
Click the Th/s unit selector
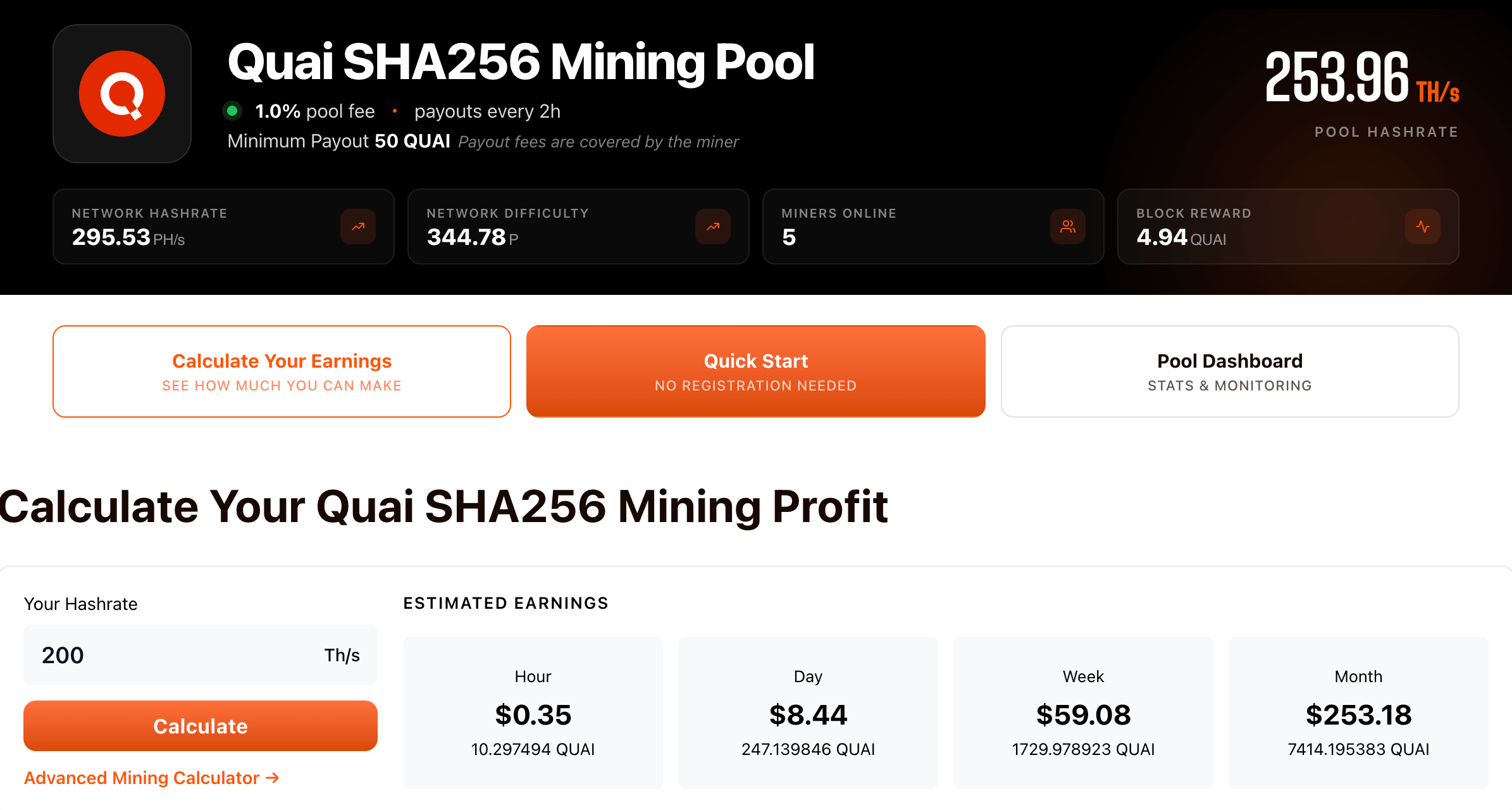(342, 656)
